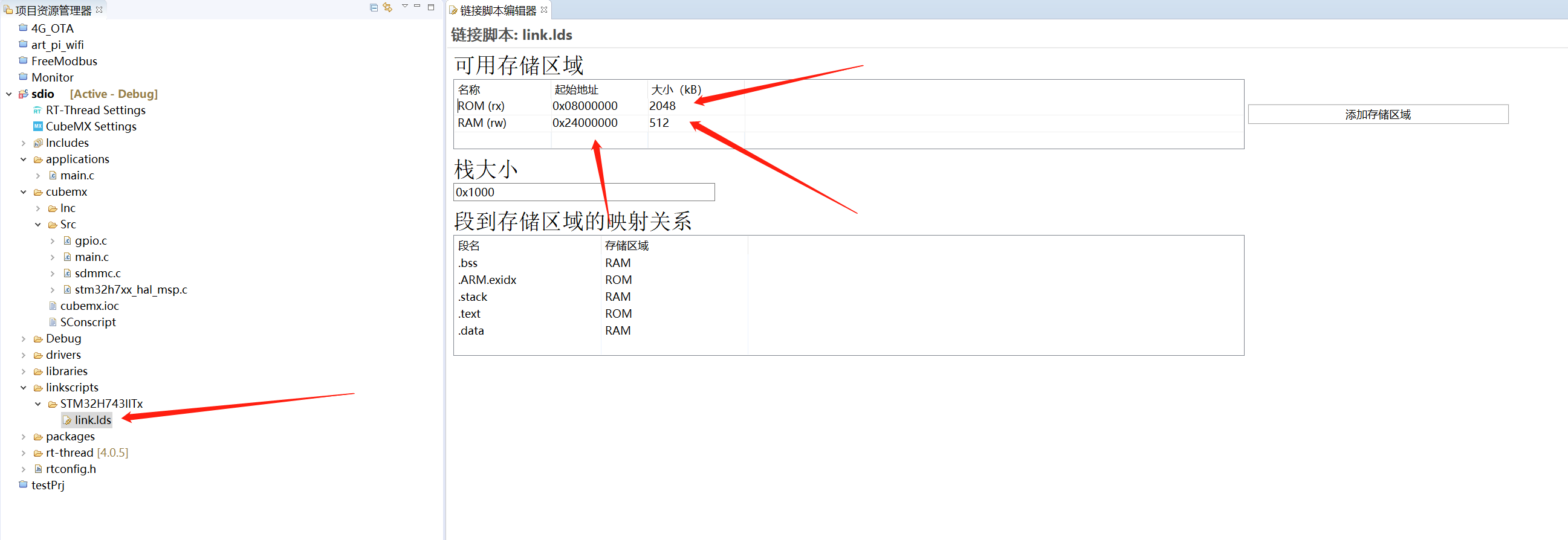Expand main.c under applications
This screenshot has width=1568, height=540.
click(37, 176)
